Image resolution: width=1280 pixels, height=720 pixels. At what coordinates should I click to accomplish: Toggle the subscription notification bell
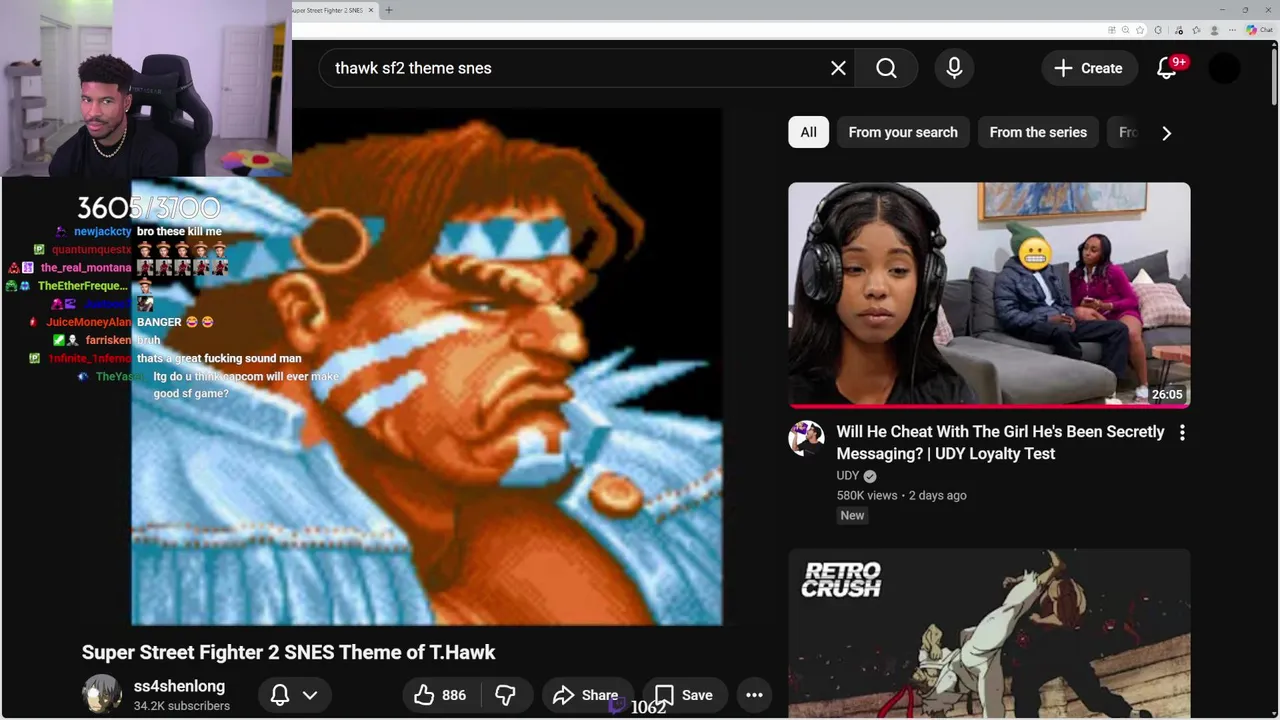280,694
